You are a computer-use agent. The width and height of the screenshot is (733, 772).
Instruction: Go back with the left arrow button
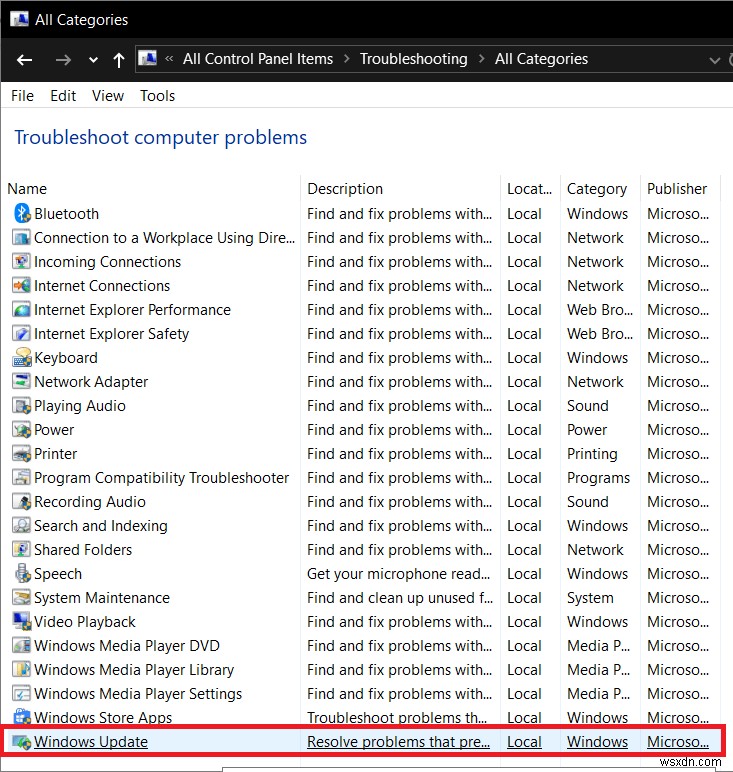(24, 60)
